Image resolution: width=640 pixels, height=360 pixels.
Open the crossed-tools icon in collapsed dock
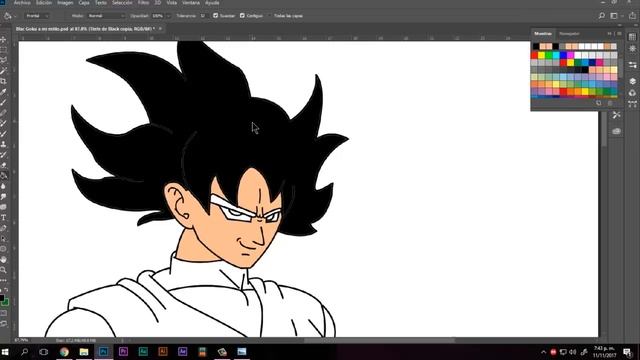(616, 115)
